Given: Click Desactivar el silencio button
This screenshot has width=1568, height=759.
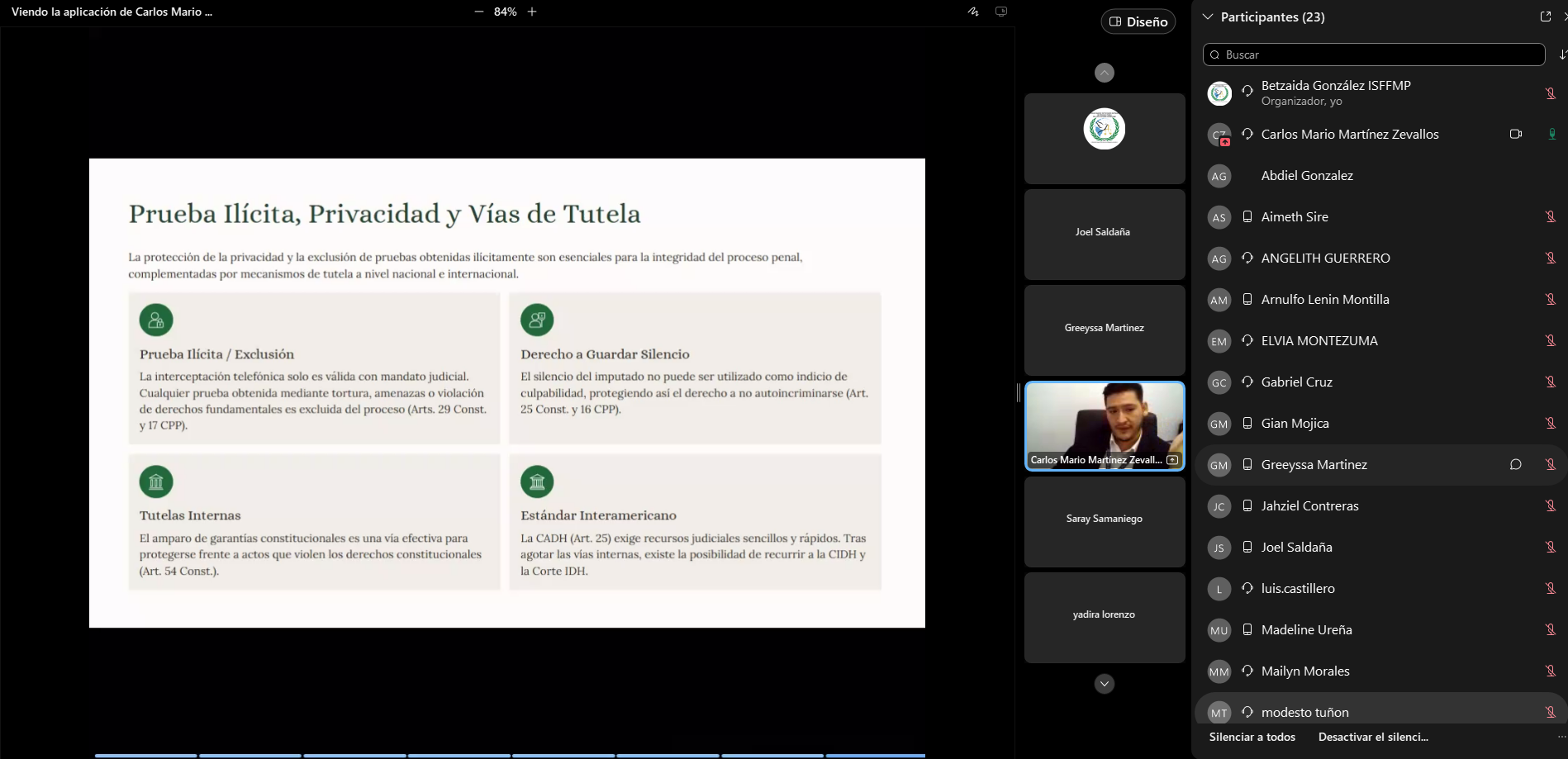Looking at the screenshot, I should [1372, 737].
